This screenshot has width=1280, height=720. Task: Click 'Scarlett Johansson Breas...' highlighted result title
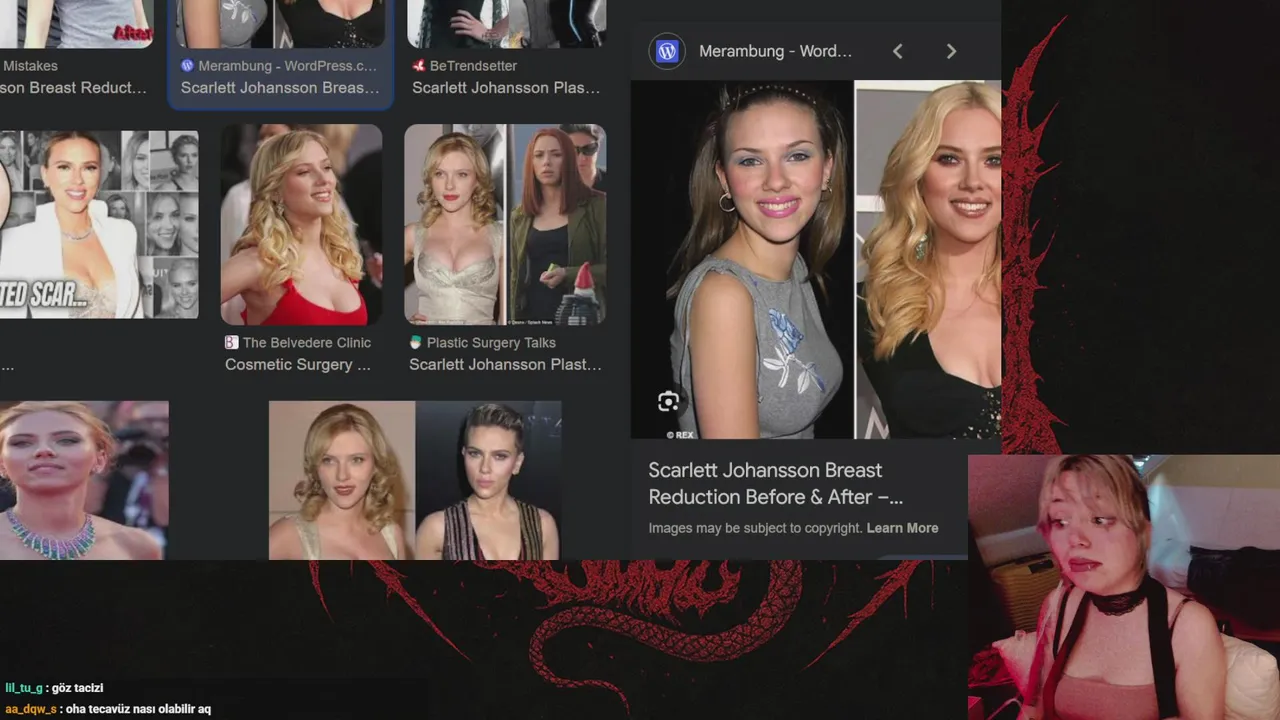[280, 88]
